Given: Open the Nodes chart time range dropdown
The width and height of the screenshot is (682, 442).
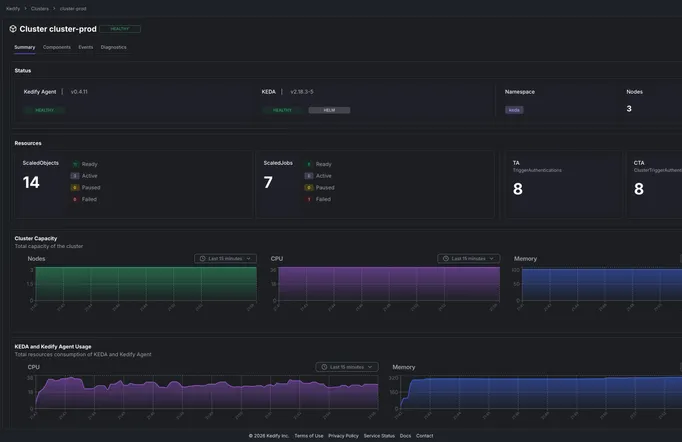Looking at the screenshot, I should pyautogui.click(x=225, y=258).
